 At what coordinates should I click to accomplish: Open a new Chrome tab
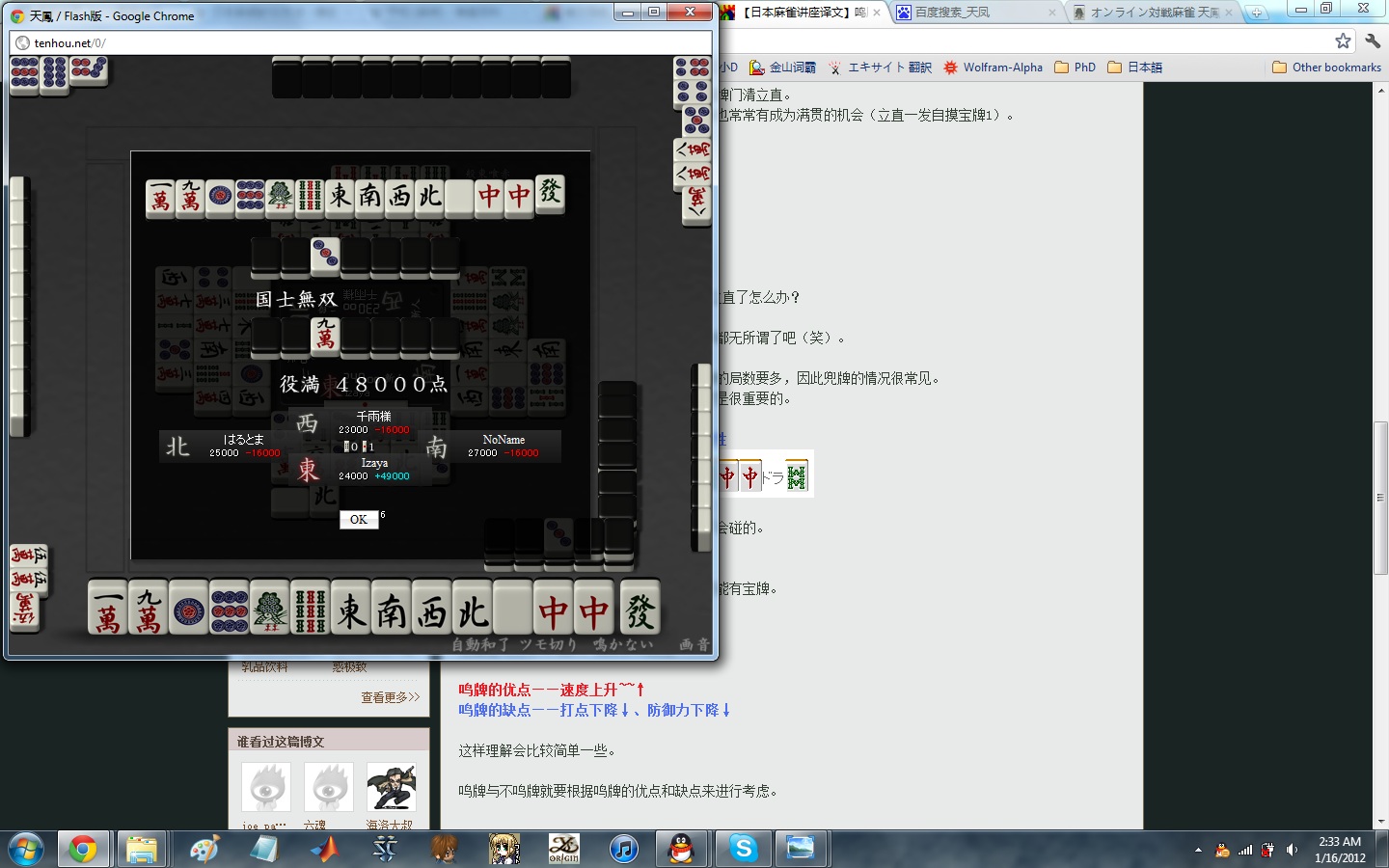click(x=1256, y=13)
